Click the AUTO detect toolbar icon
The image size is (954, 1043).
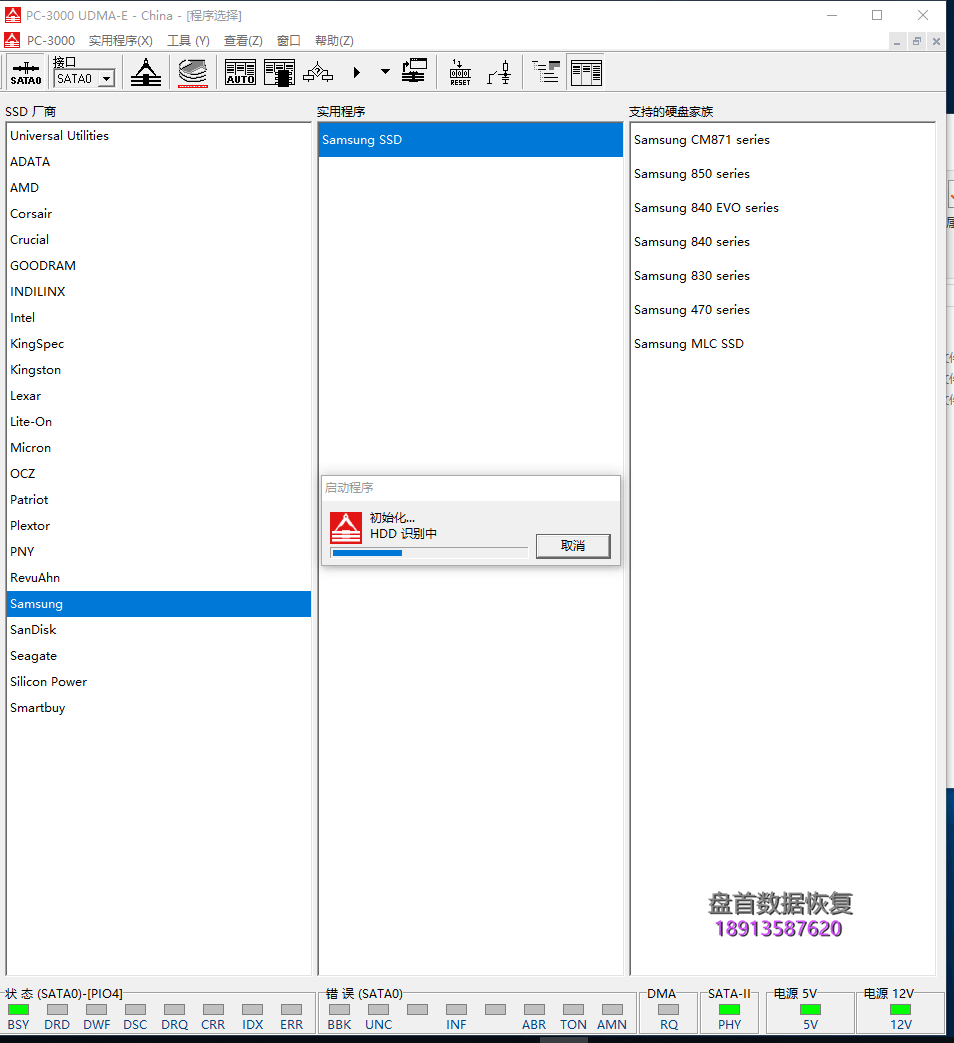[240, 72]
